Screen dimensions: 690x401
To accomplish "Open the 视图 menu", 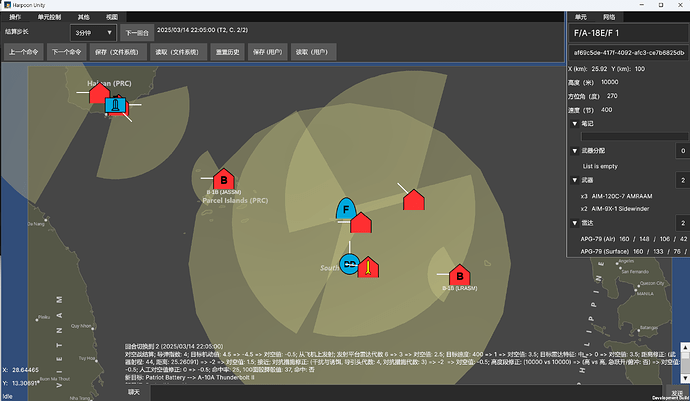I will (112, 17).
